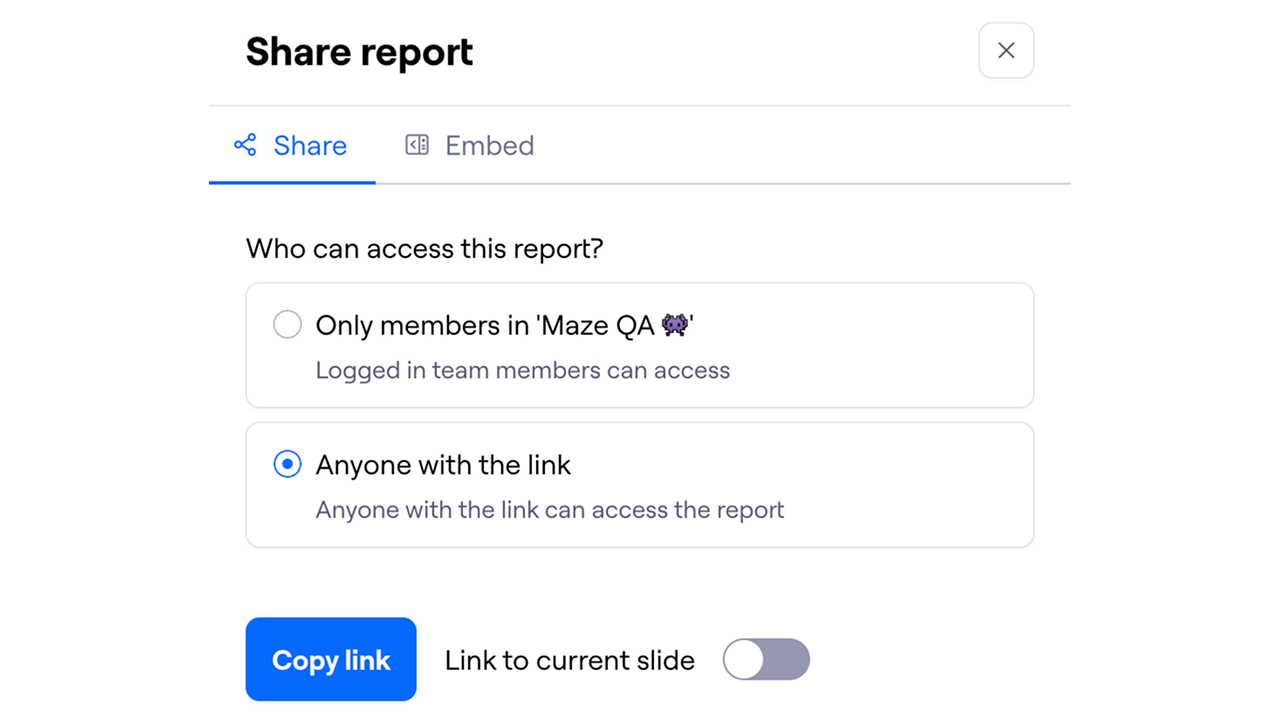Screen dimensions: 1280x720
Task: Close the Share report dialog
Action: (x=1006, y=51)
